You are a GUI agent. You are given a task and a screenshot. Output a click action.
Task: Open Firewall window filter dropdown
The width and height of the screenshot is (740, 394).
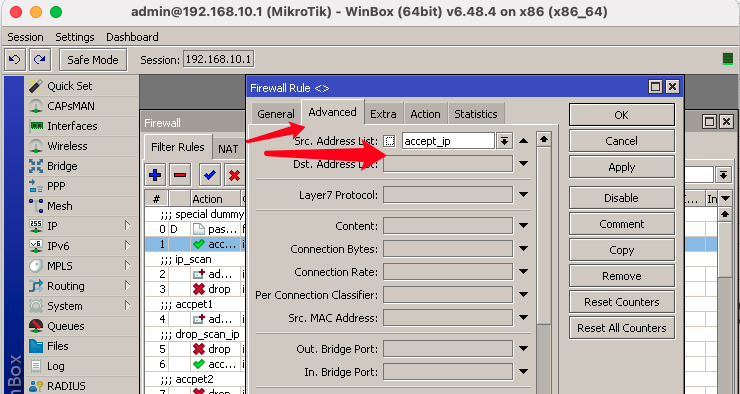coord(723,175)
